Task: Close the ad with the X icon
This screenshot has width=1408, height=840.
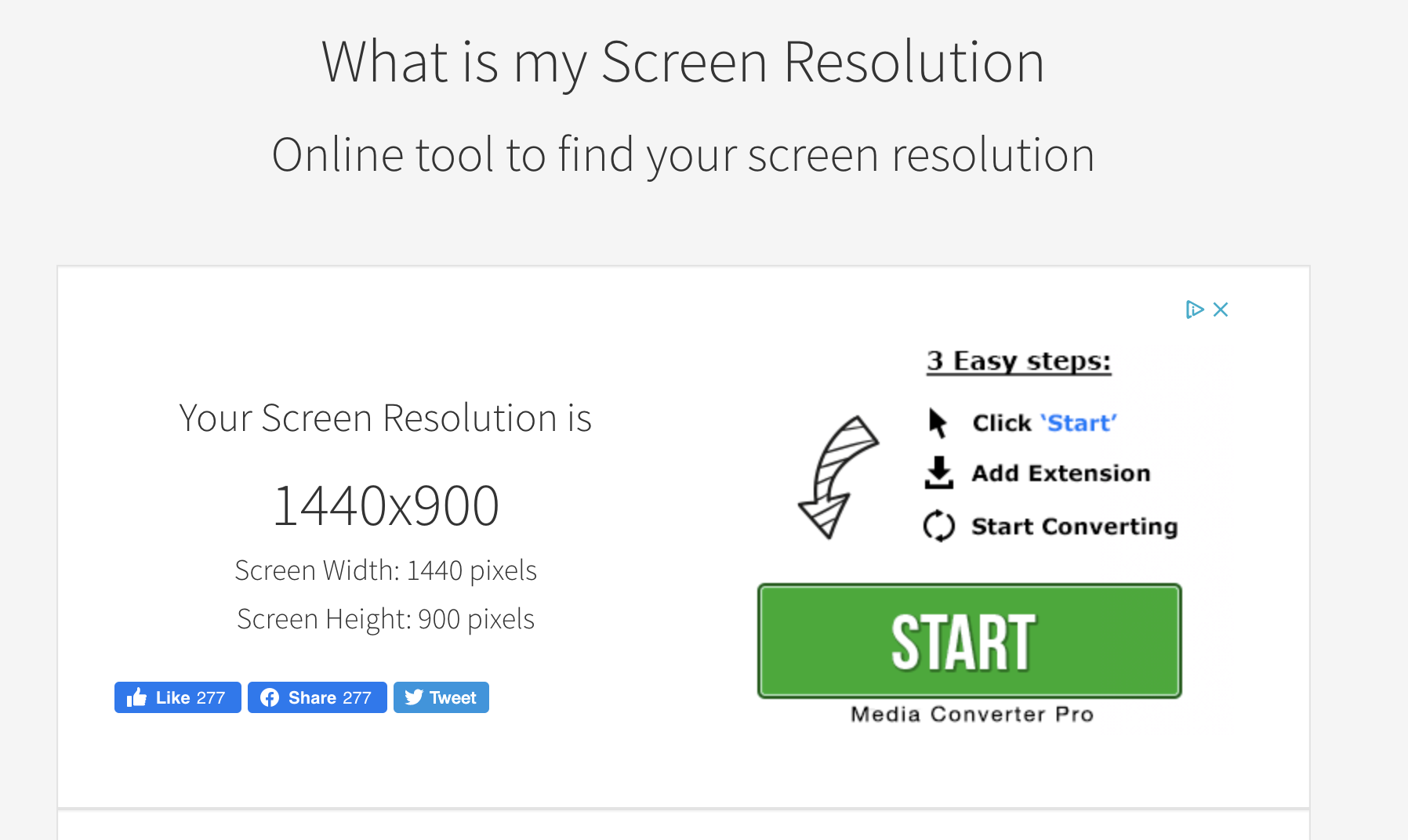Action: (x=1221, y=310)
